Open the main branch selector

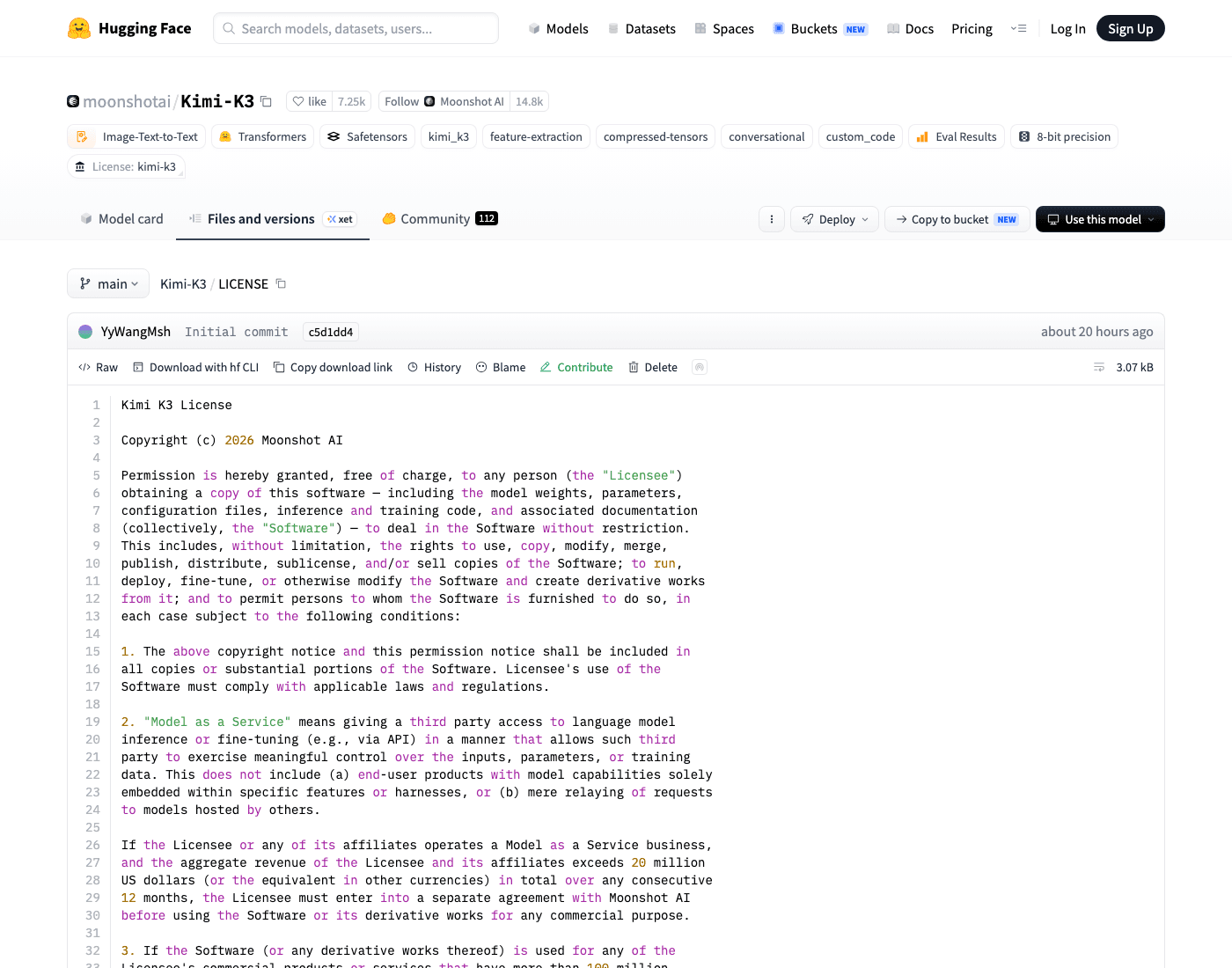[x=108, y=283]
